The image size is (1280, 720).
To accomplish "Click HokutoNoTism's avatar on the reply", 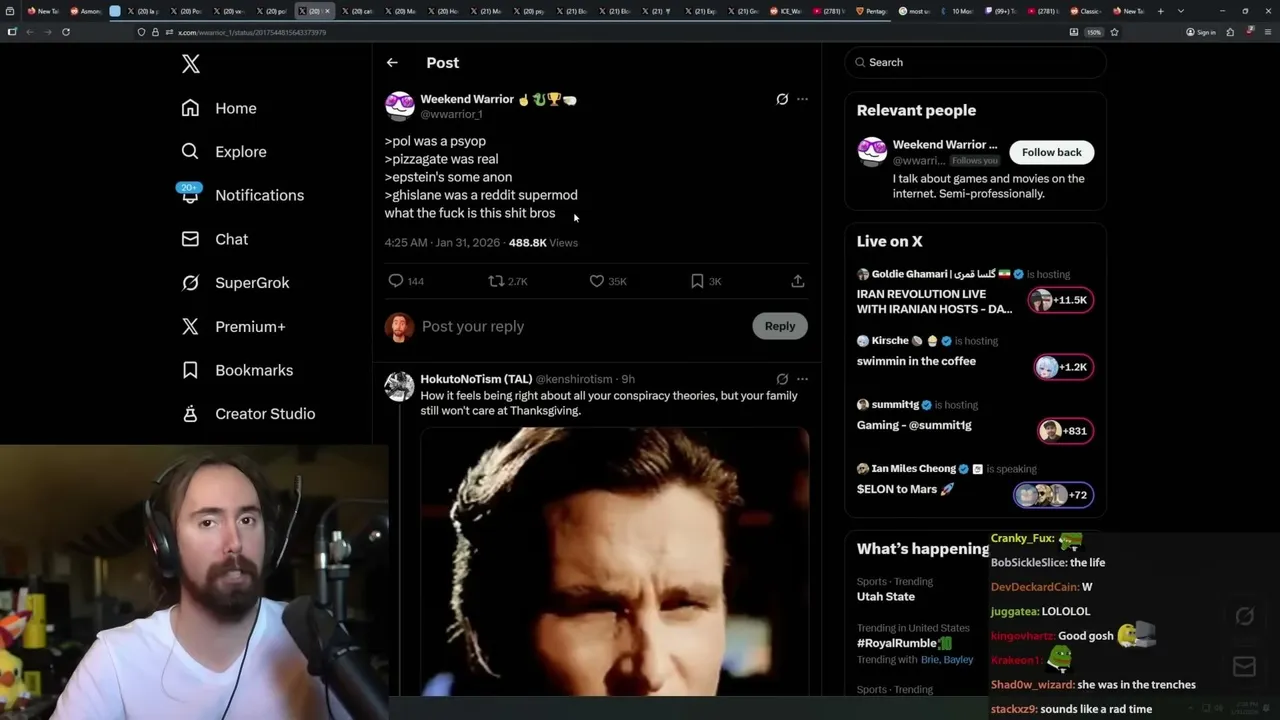I will pos(400,386).
